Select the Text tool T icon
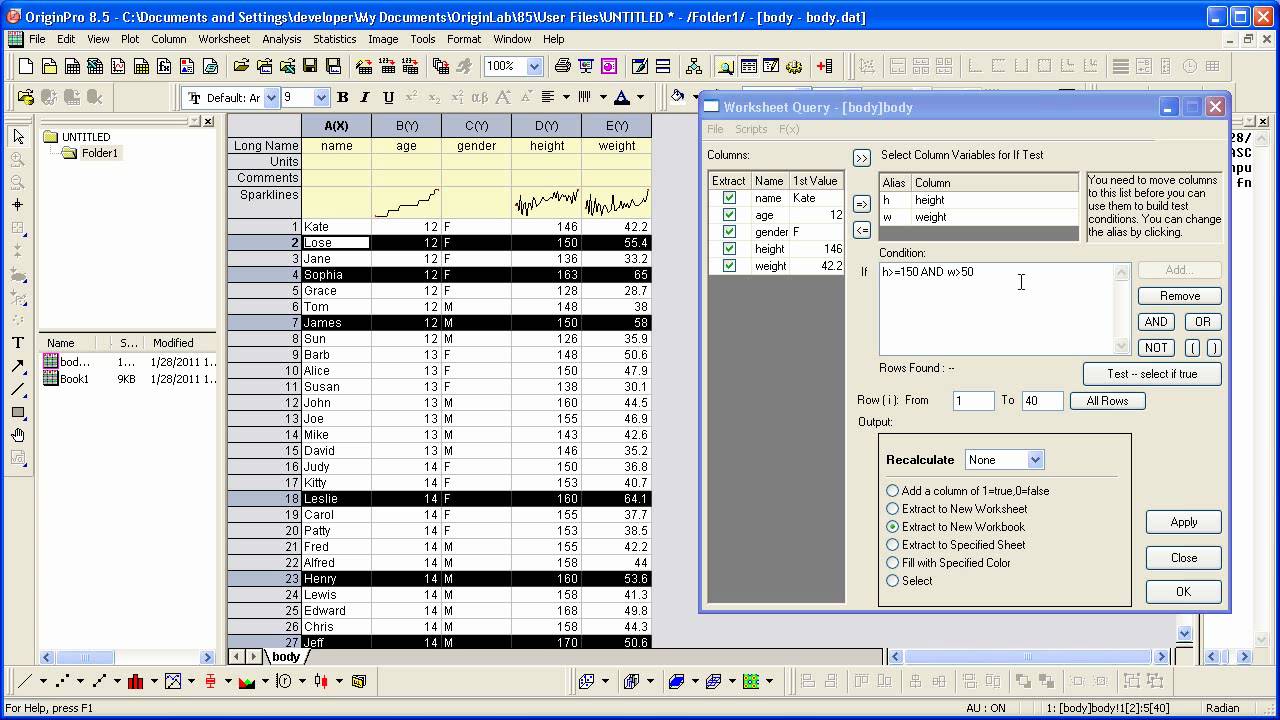 tap(18, 342)
